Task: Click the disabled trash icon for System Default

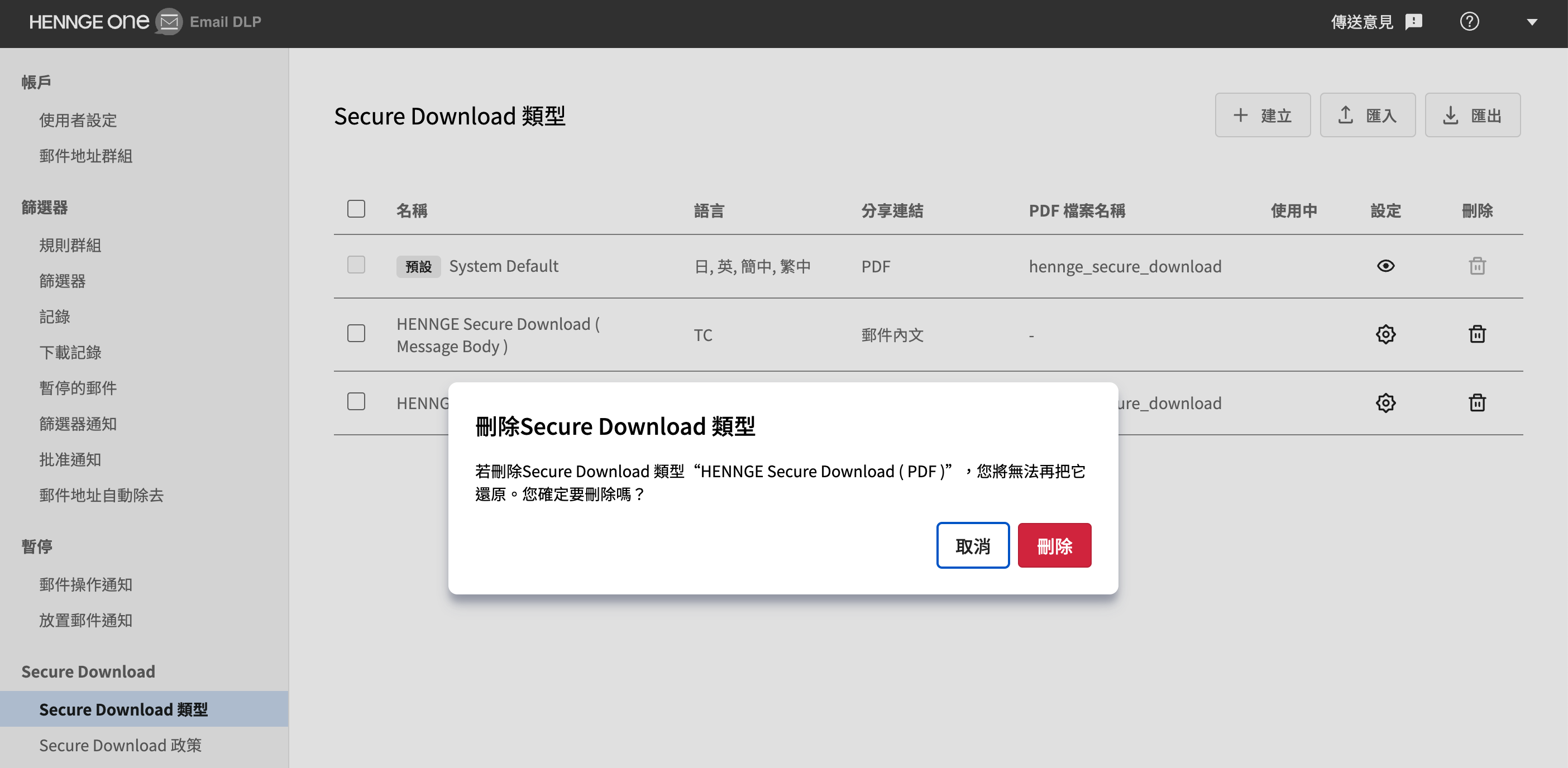Action: tap(1476, 266)
